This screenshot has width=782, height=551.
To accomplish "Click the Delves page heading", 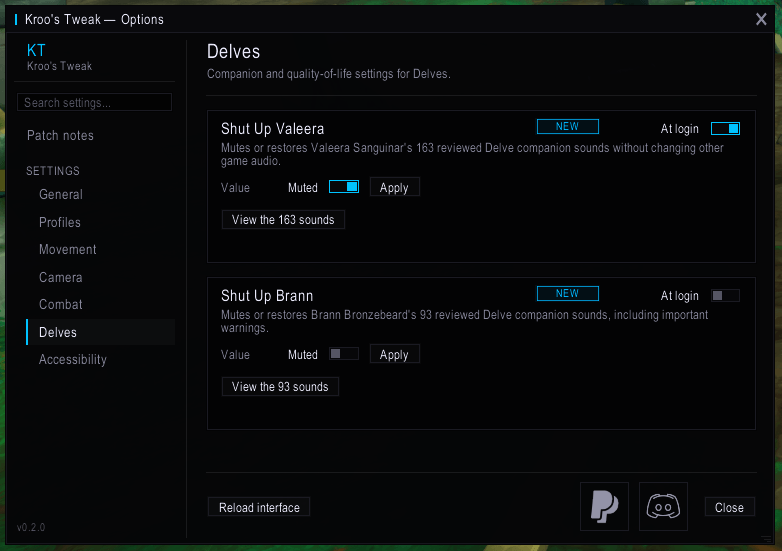I will click(x=233, y=52).
